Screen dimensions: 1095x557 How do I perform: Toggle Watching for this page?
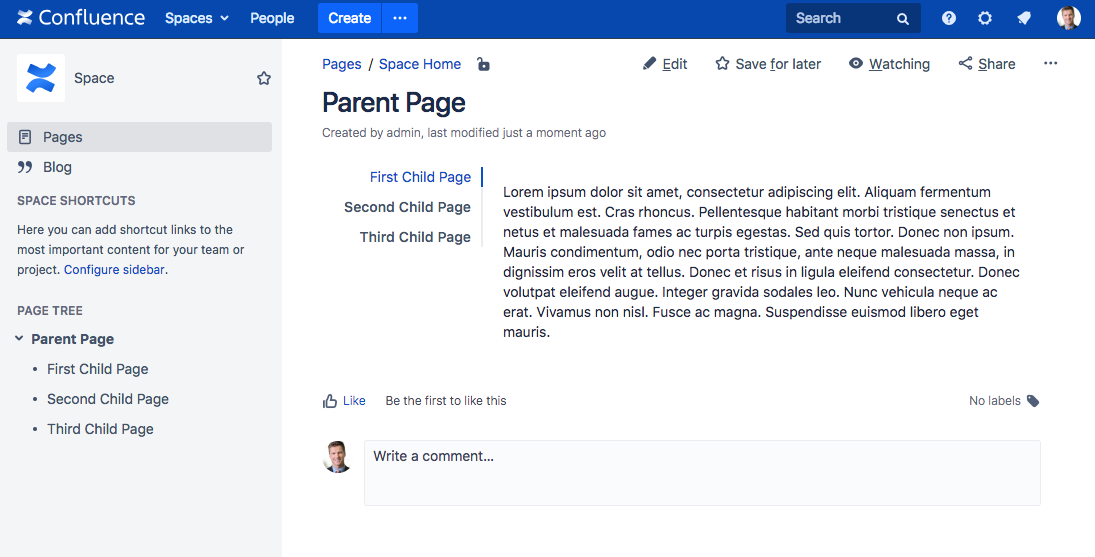pyautogui.click(x=889, y=64)
